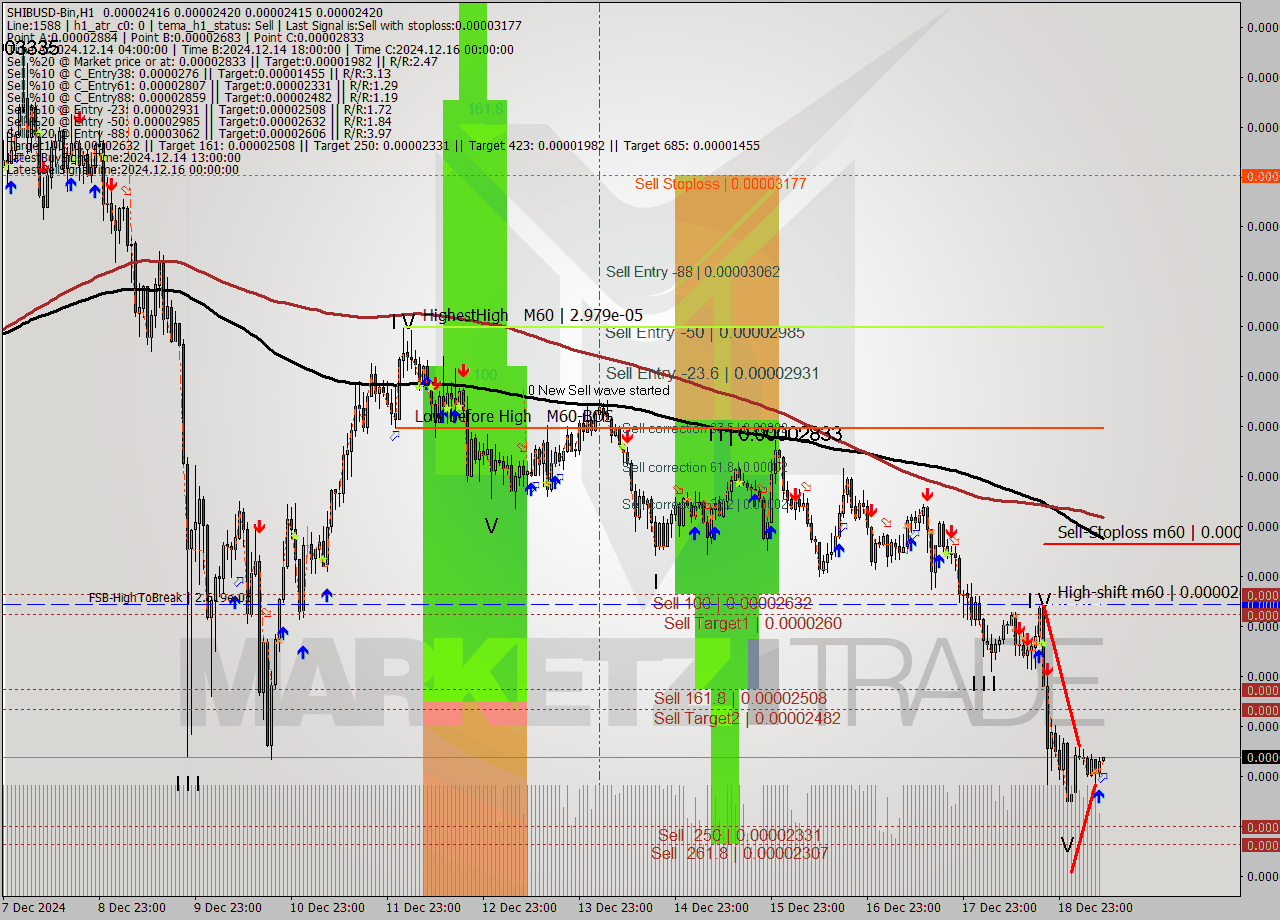Select the Sell-Stoploss m60 label
The height and width of the screenshot is (920, 1280).
coord(1148,533)
